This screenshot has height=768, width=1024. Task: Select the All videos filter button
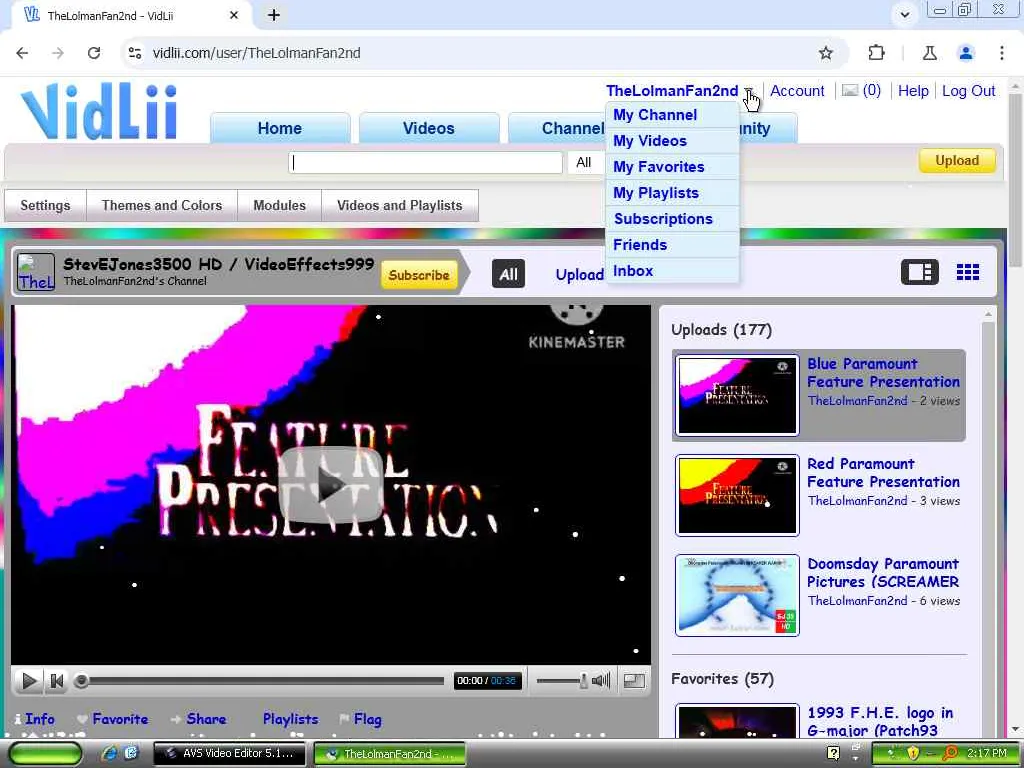click(x=508, y=274)
